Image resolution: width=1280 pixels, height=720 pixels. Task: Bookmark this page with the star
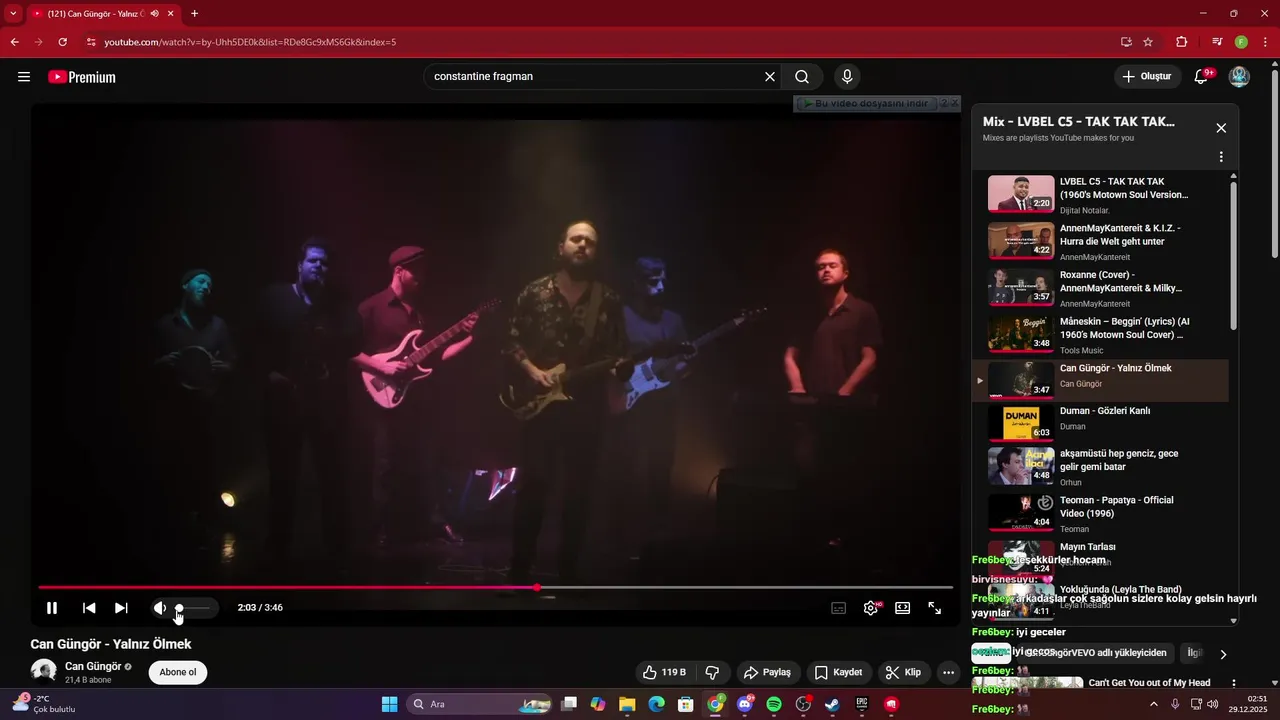pos(1148,42)
